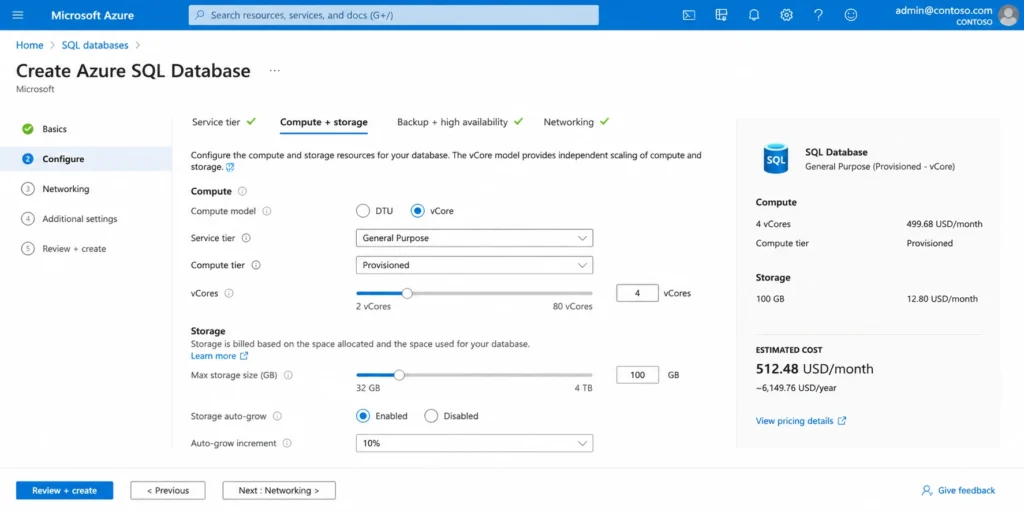Set Storage auto-grow to Enabled

362,416
